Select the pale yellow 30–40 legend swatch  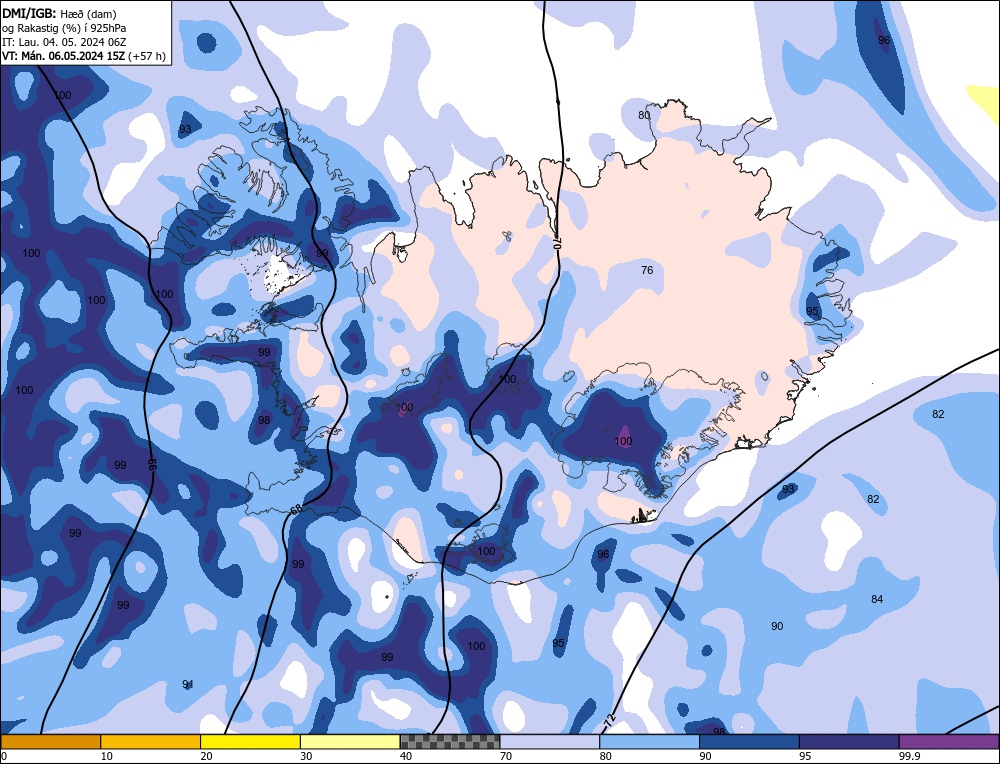pyautogui.click(x=350, y=742)
